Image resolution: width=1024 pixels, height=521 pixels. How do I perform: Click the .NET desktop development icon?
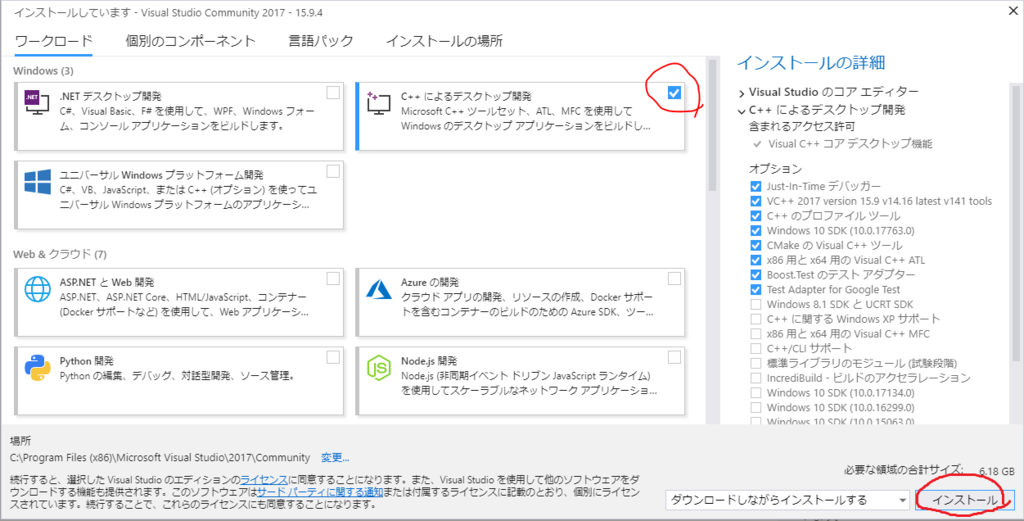click(x=37, y=103)
